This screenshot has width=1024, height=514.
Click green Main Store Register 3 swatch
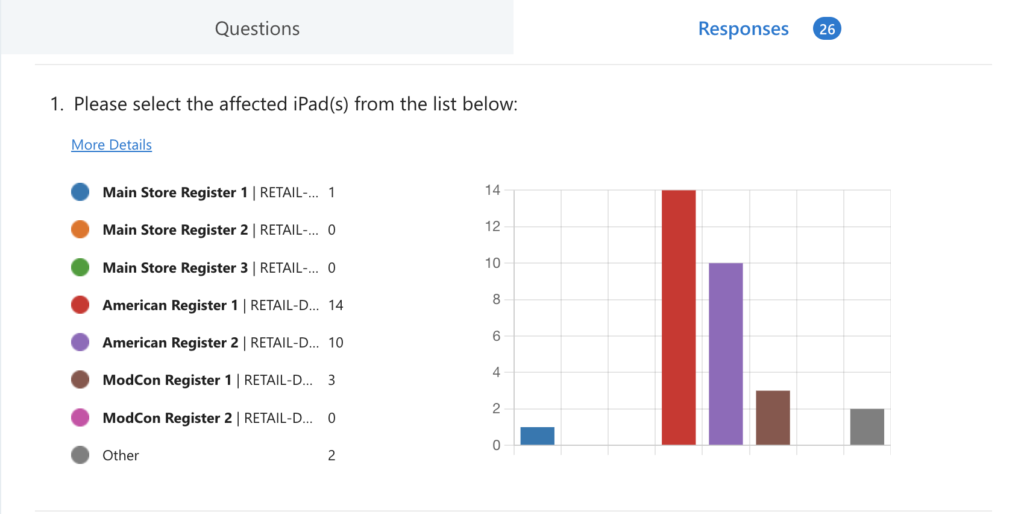pos(81,267)
